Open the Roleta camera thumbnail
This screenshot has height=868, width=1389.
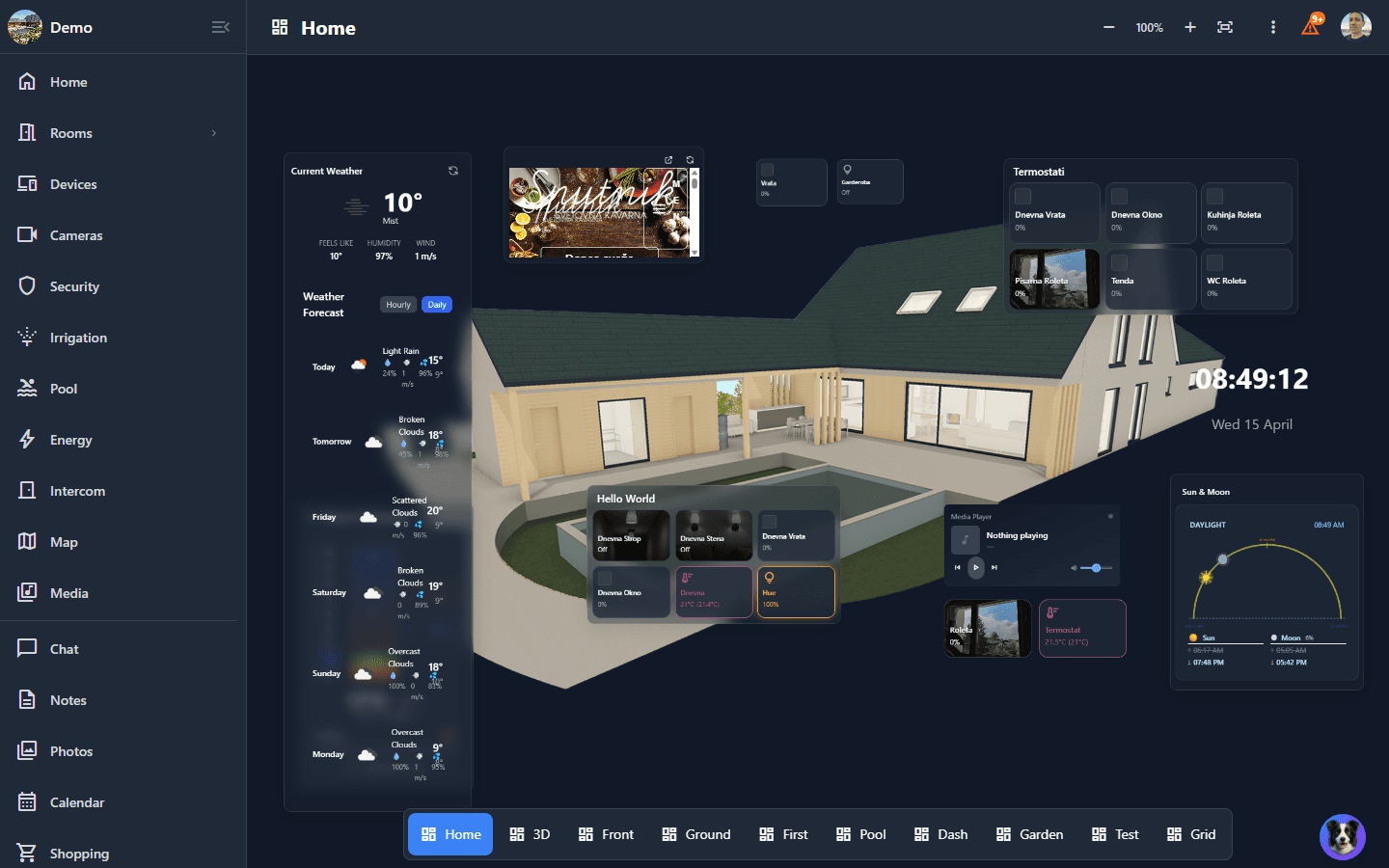tap(987, 628)
